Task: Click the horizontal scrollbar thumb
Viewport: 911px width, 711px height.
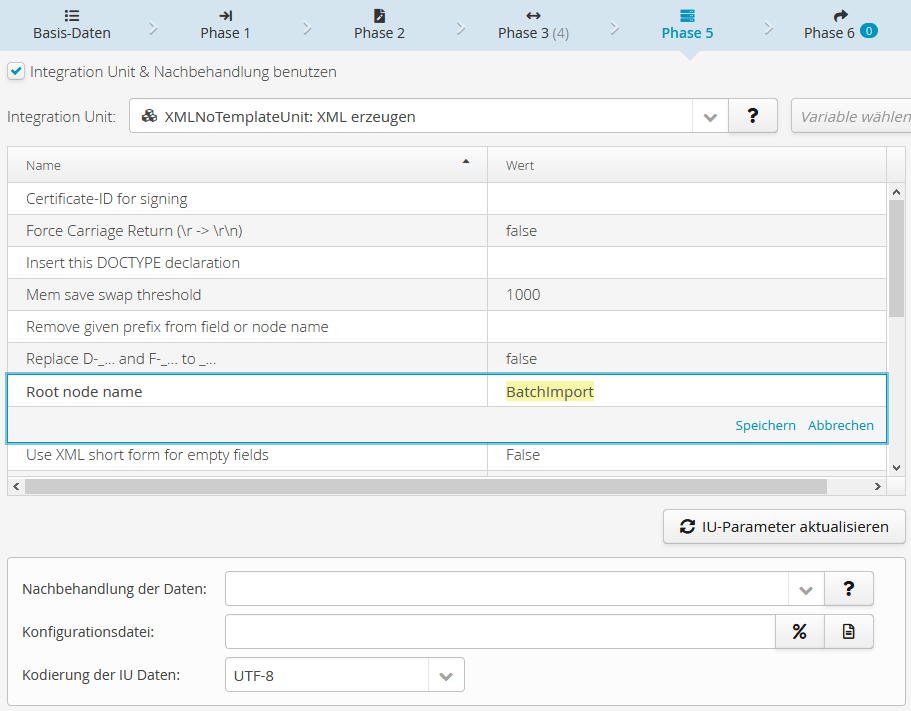Action: [426, 486]
